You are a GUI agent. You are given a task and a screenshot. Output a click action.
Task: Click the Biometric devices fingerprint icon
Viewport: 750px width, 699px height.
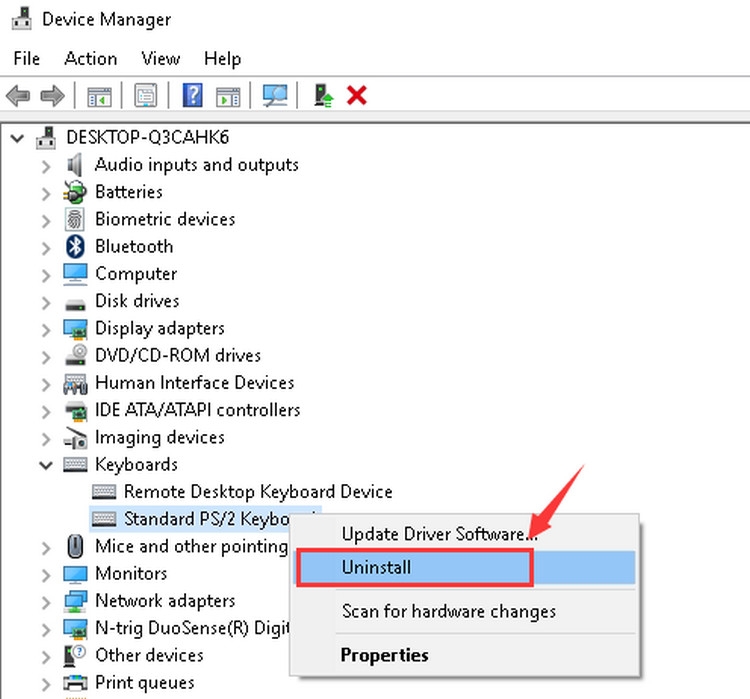[x=75, y=220]
